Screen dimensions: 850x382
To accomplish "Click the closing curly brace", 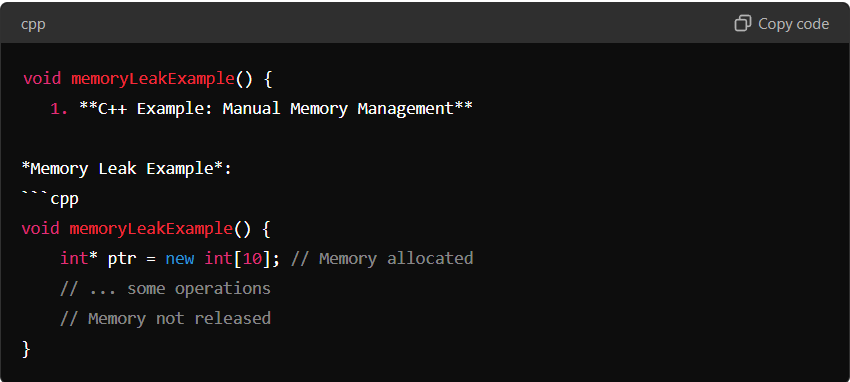I will 26,348.
